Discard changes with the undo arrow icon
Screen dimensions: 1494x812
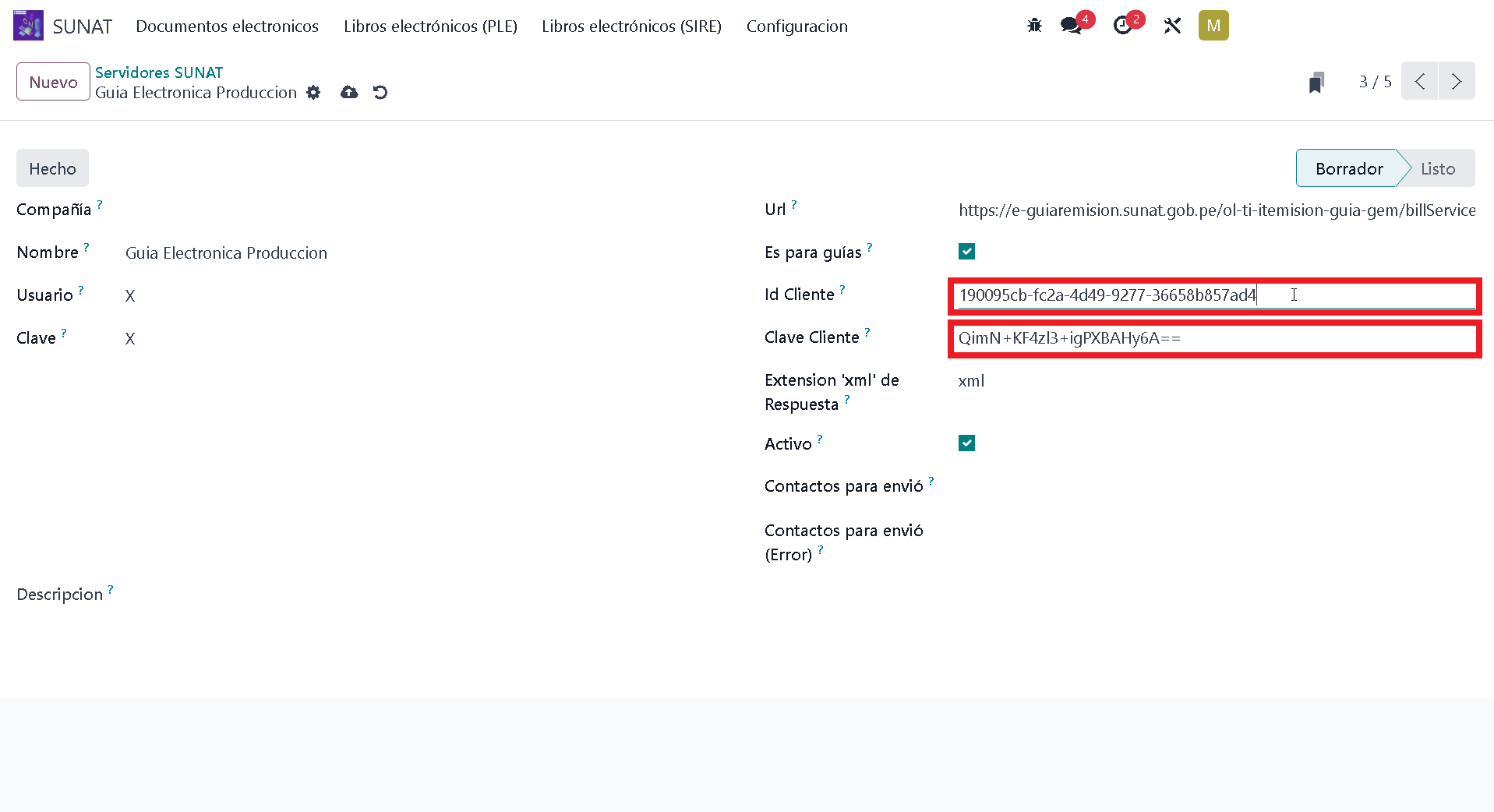coord(380,93)
